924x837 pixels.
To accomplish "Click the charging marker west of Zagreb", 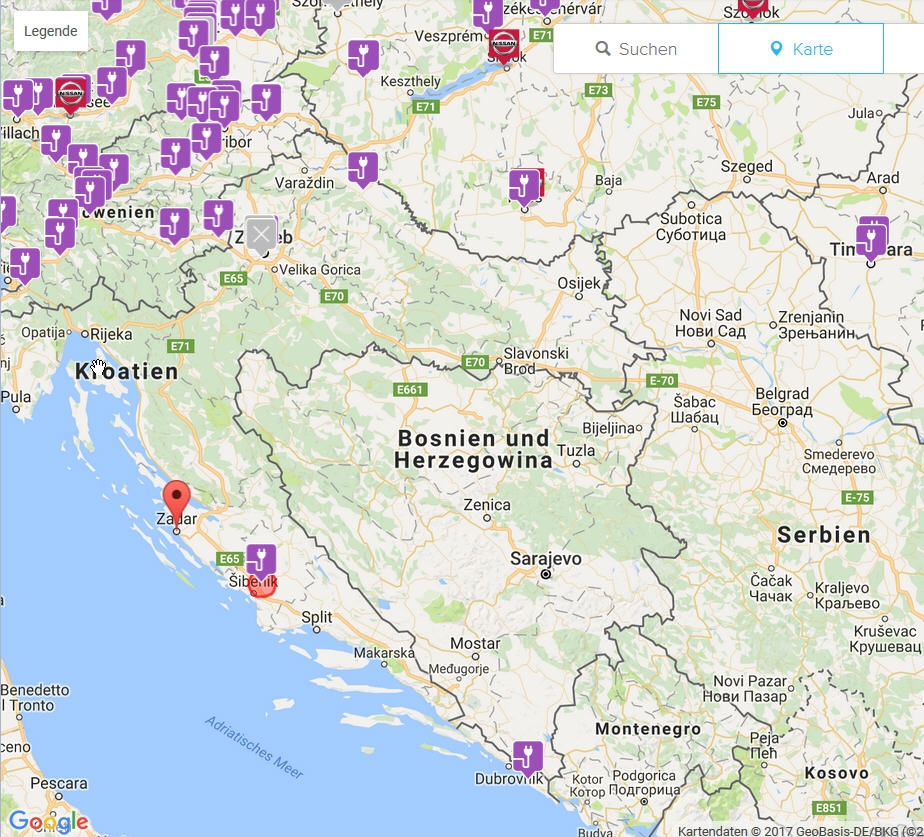I will pos(218,216).
